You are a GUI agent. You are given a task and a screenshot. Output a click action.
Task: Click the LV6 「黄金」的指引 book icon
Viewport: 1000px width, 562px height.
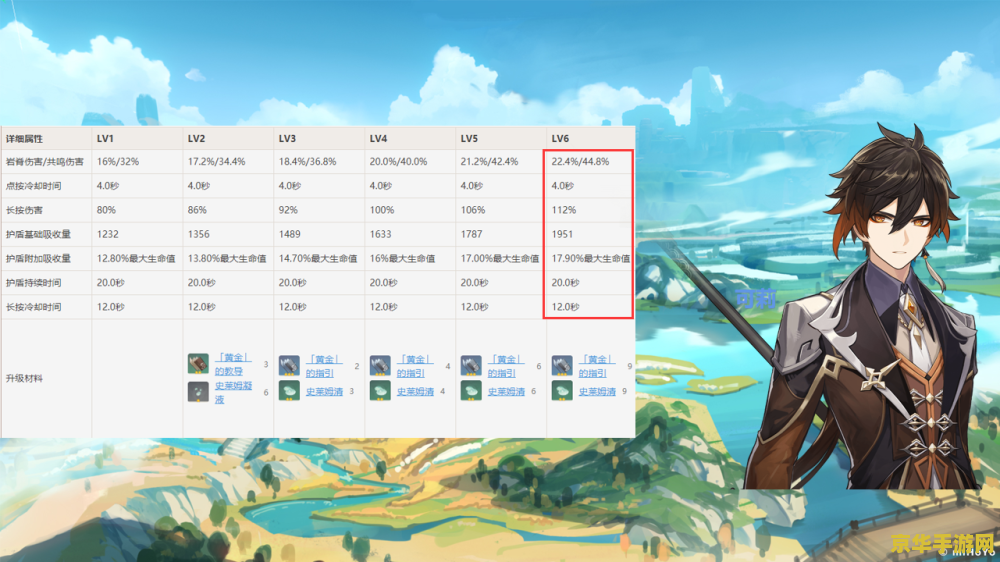[562, 366]
